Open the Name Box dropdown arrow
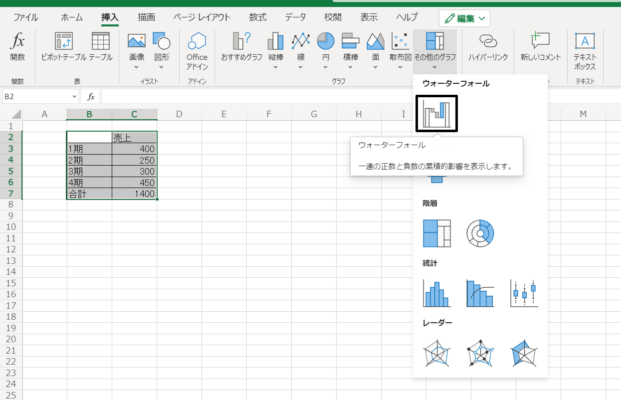Image resolution: width=621 pixels, height=400 pixels. click(74, 97)
